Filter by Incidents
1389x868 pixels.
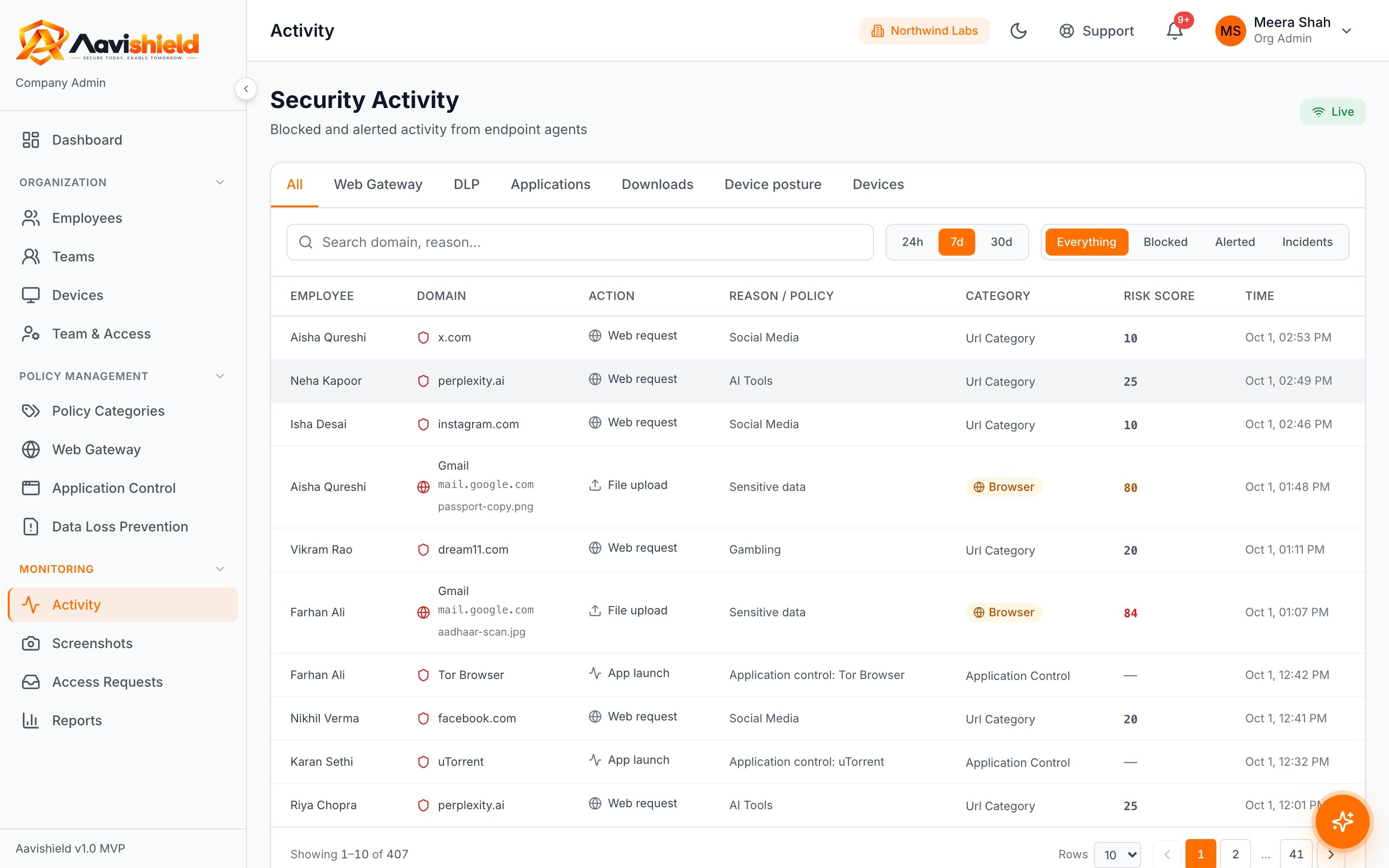[x=1307, y=242]
